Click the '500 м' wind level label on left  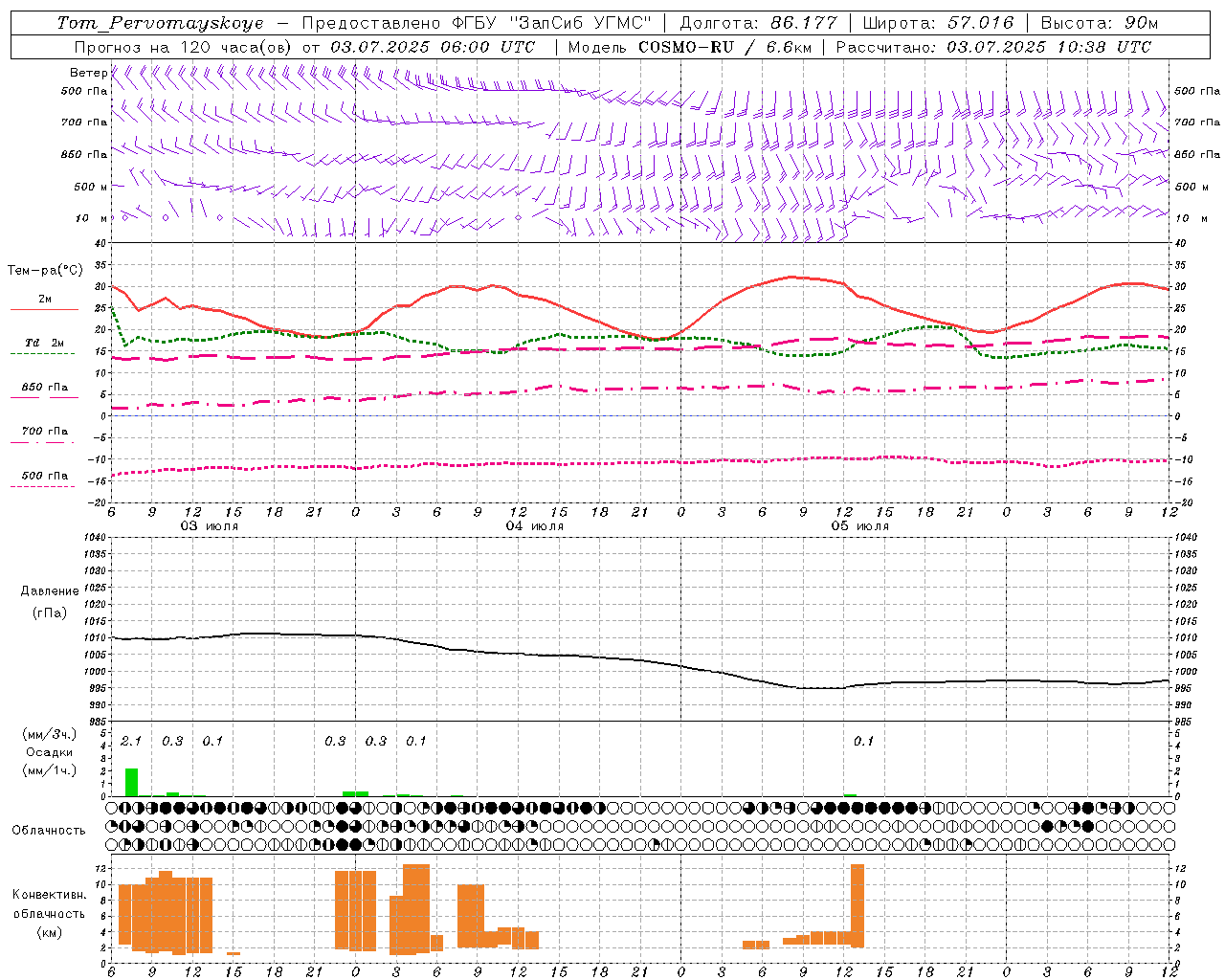91,187
